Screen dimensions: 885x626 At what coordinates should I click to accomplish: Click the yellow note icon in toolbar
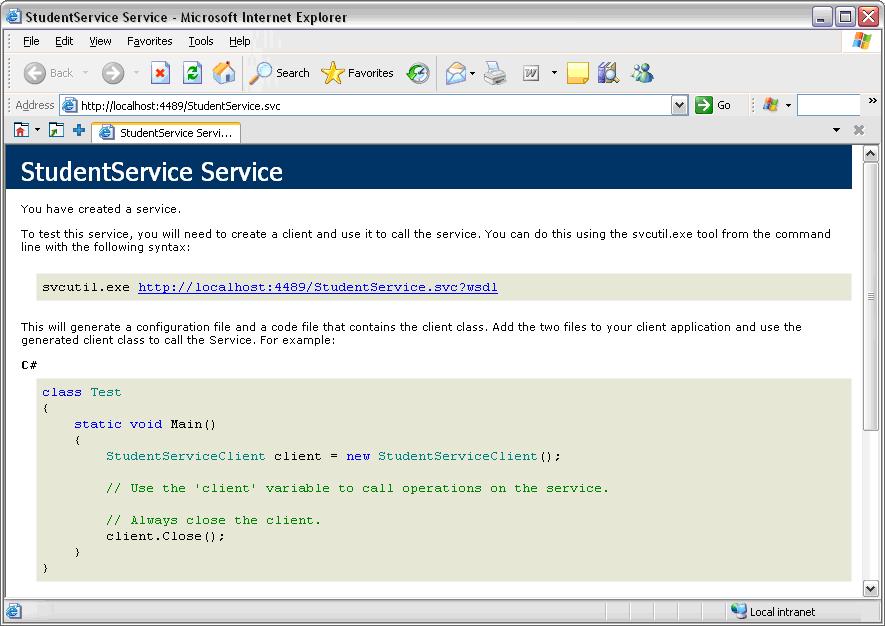coord(577,73)
